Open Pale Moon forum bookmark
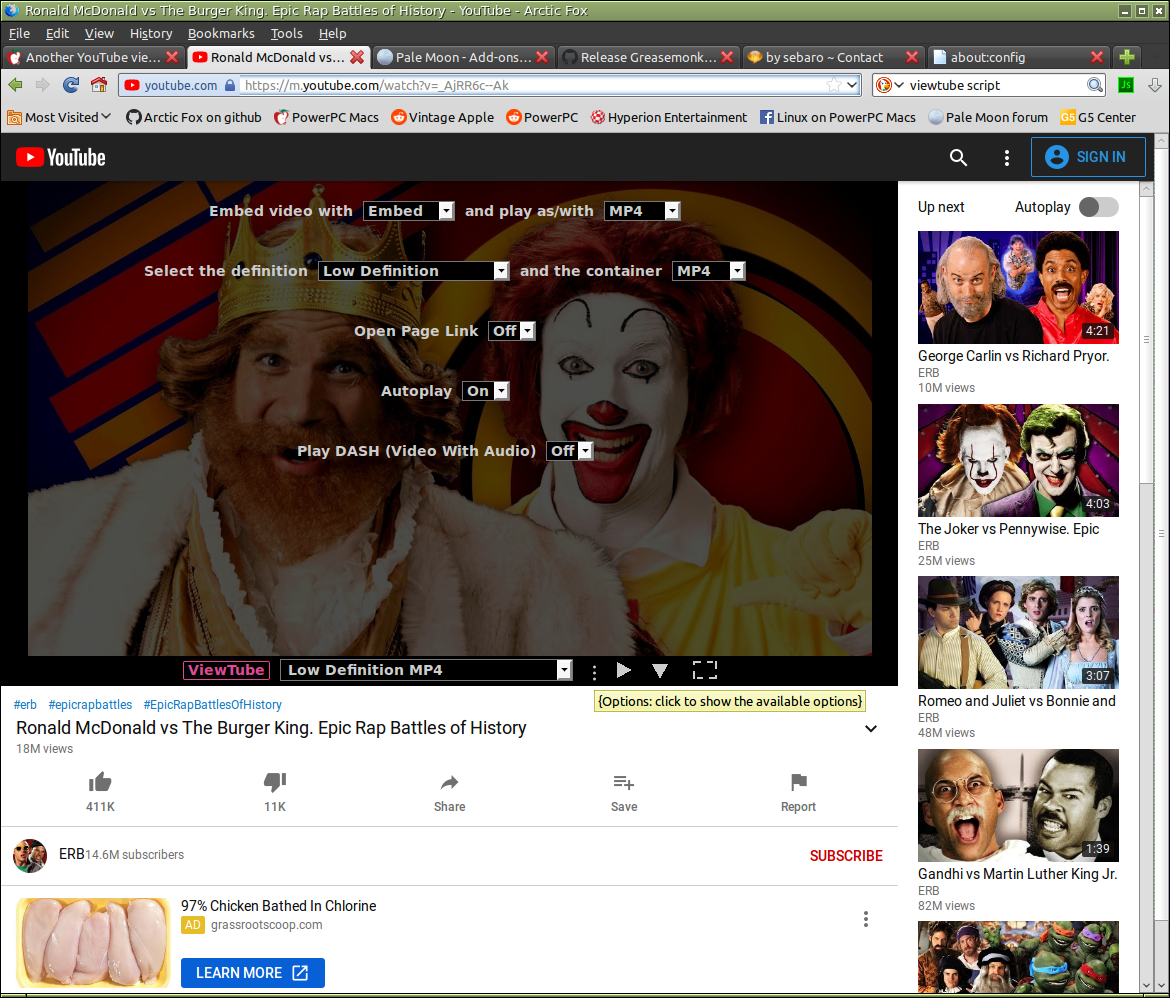 coord(988,117)
